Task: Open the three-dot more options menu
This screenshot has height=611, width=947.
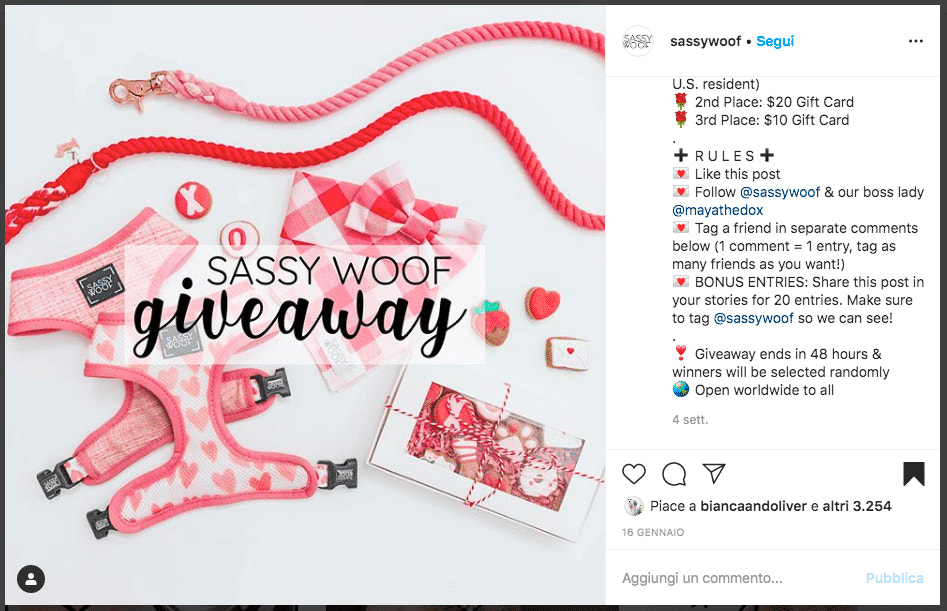Action: [916, 41]
